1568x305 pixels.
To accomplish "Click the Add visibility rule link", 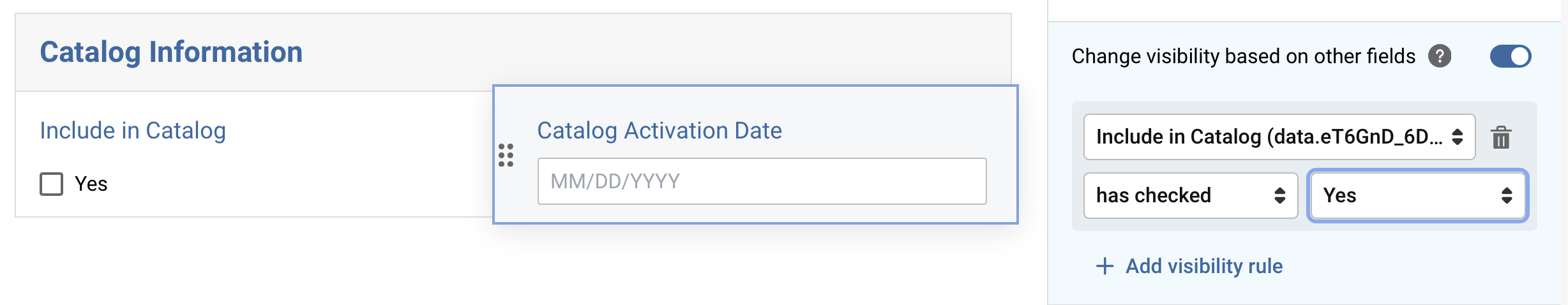I will tap(1203, 266).
